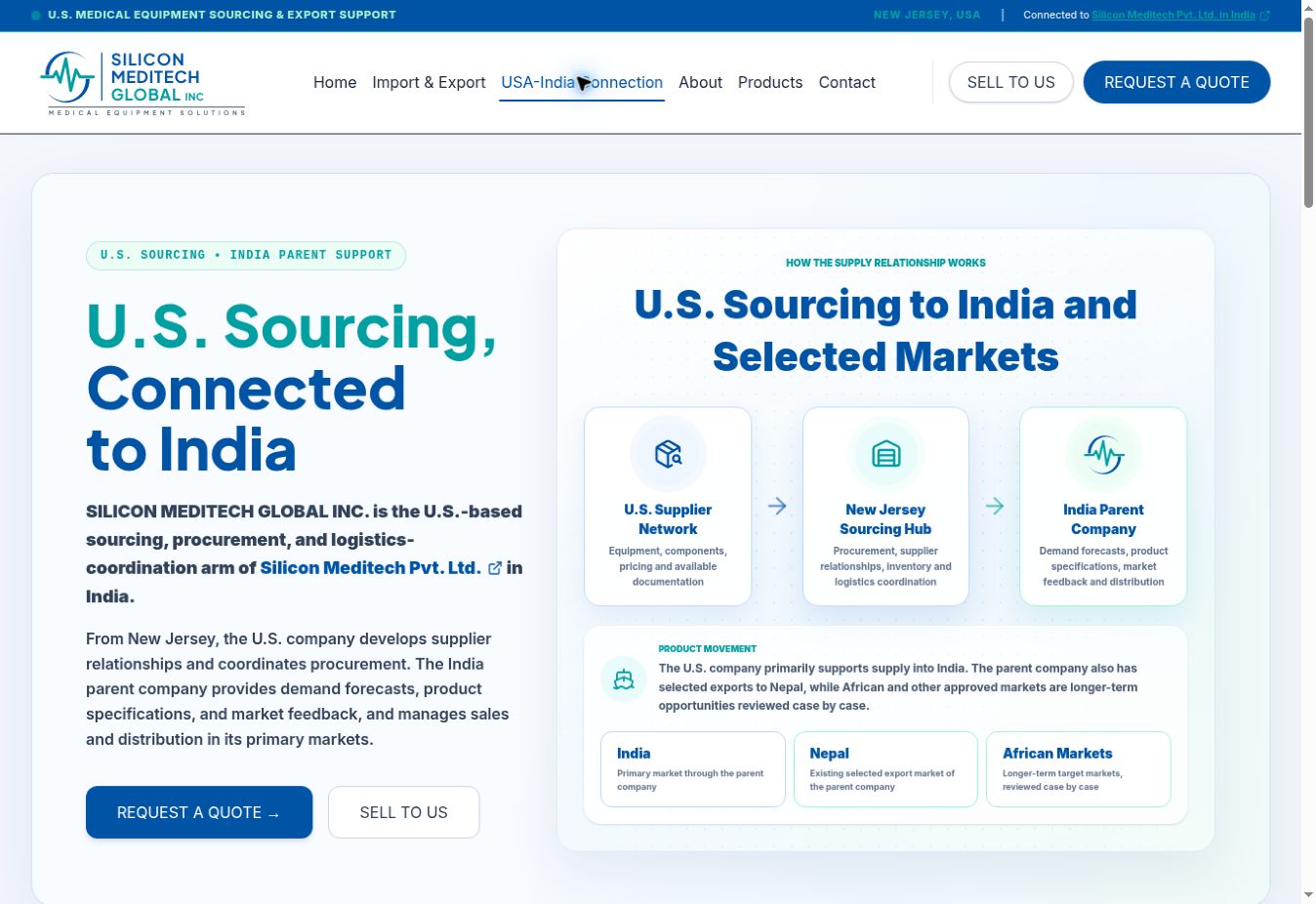Click the Product Movement ship icon

pos(624,678)
